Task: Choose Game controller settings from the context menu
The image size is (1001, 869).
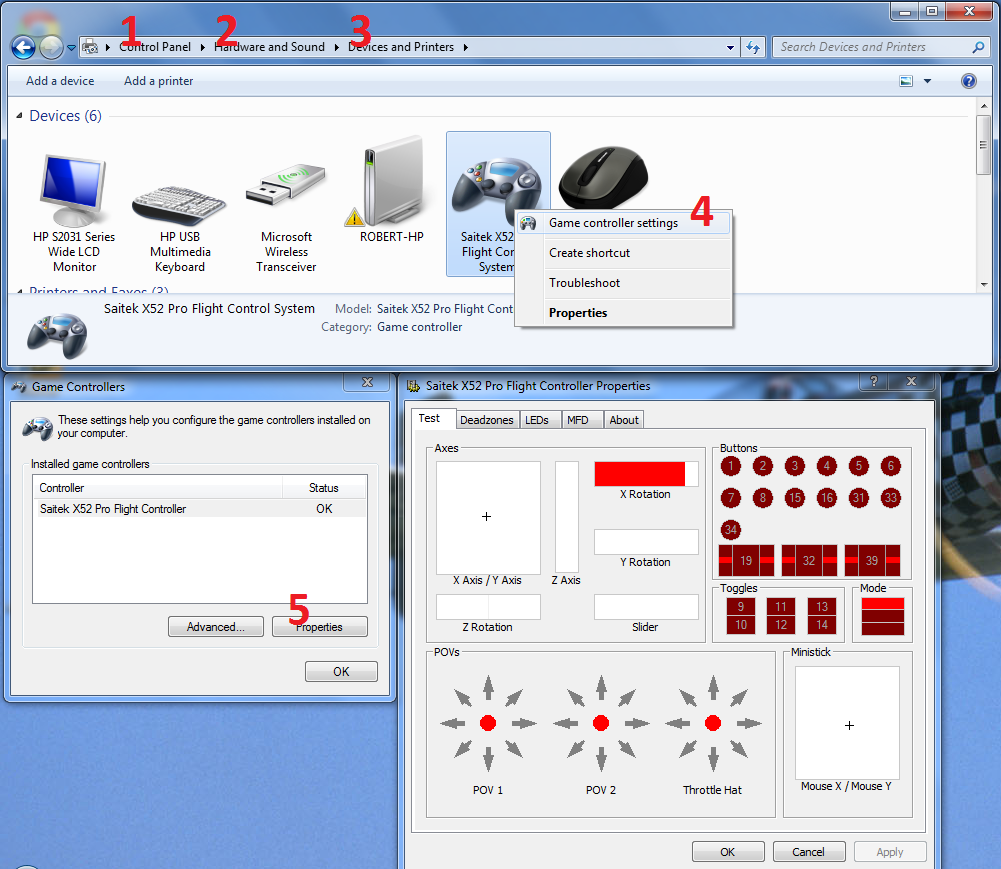Action: (x=623, y=223)
